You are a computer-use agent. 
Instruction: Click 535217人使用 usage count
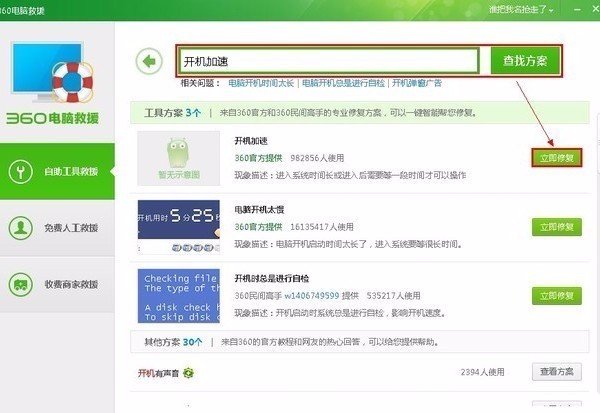393,295
